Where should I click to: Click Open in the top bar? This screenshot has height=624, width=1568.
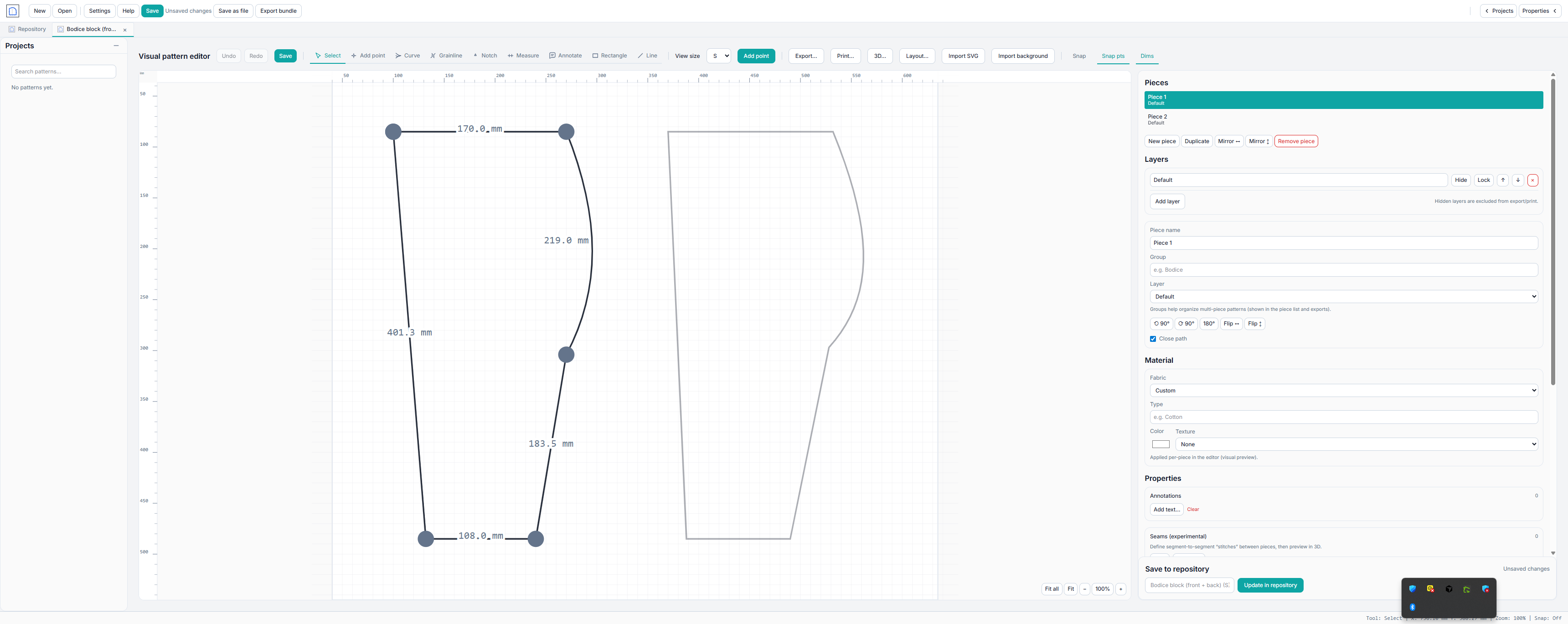65,11
